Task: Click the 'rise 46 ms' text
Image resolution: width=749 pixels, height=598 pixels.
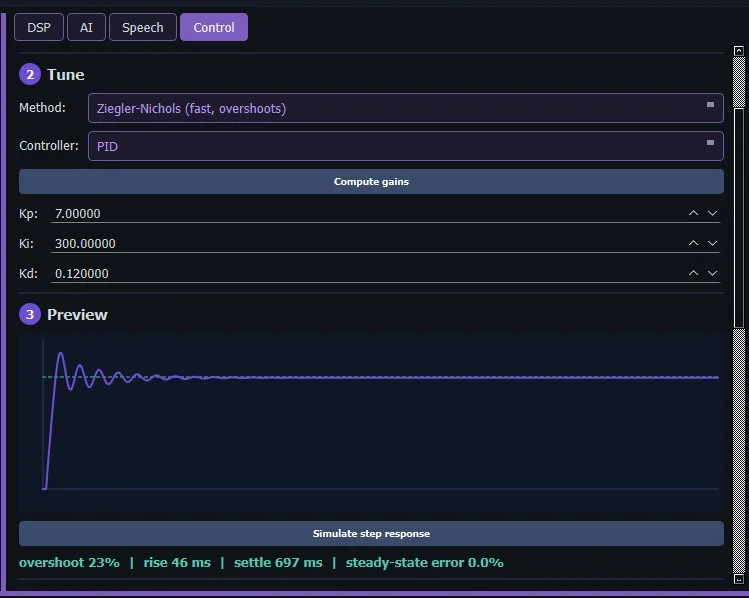Action: click(x=177, y=563)
